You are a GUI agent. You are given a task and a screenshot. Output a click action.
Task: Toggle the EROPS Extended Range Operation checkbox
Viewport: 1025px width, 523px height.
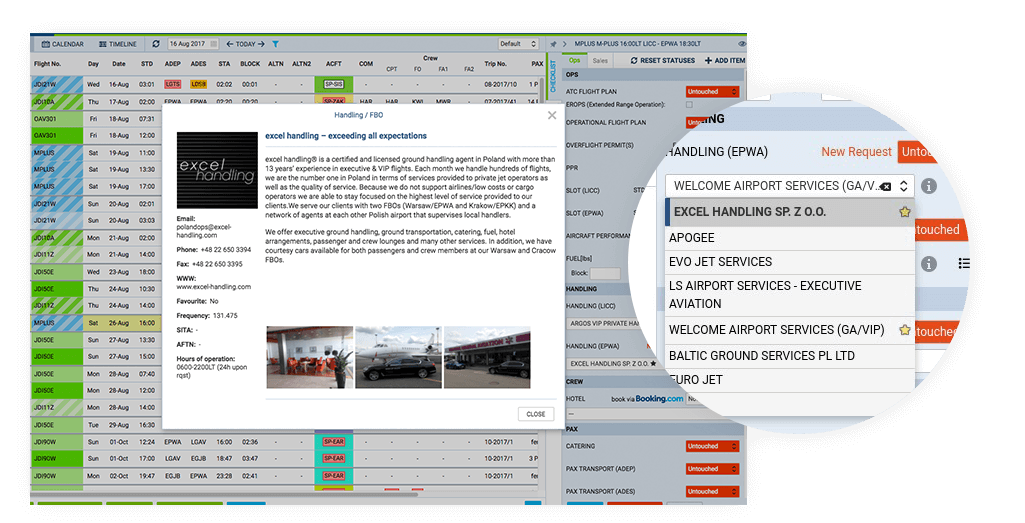point(689,105)
